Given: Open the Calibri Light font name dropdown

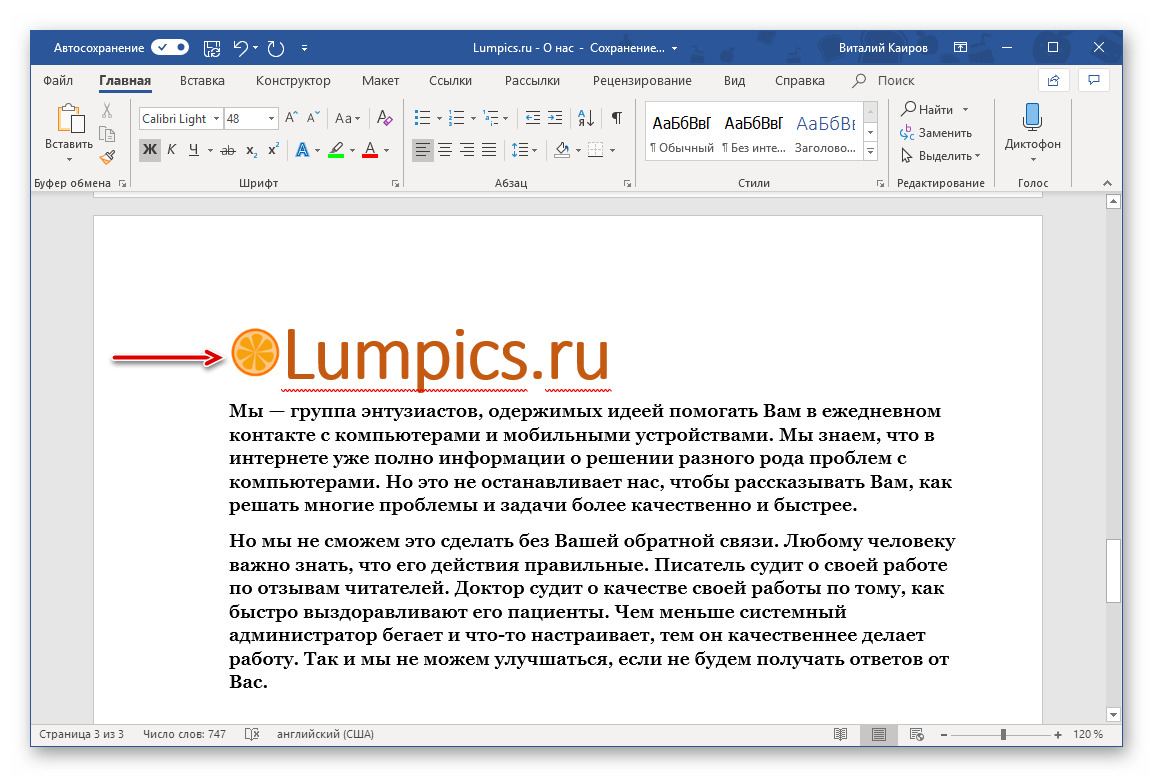Looking at the screenshot, I should click(x=215, y=118).
